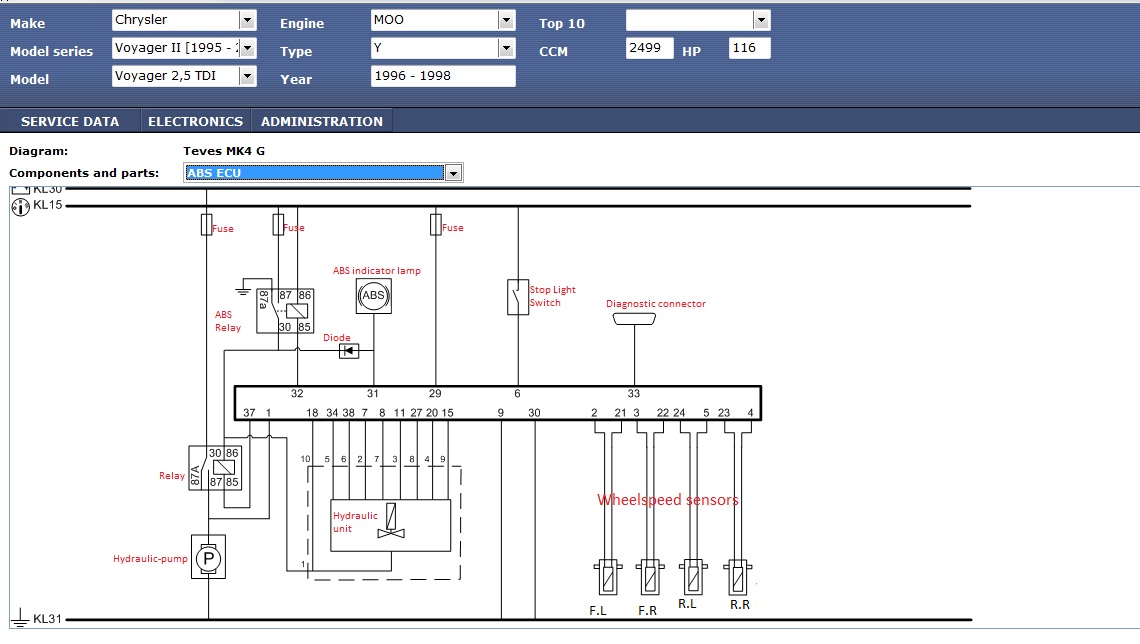Select the hydraulic unit valve symbol
This screenshot has width=1140, height=644.
(391, 521)
